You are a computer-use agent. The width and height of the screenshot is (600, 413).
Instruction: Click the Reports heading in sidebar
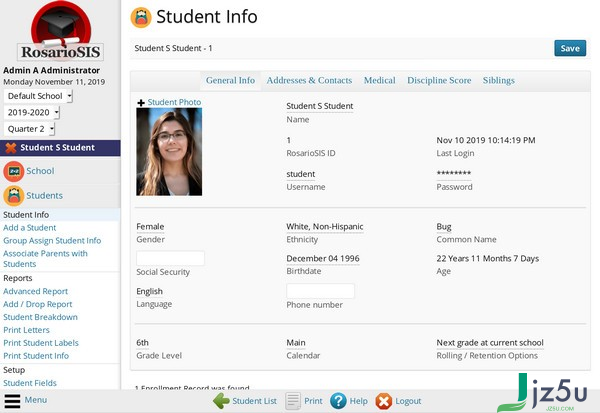click(18, 278)
